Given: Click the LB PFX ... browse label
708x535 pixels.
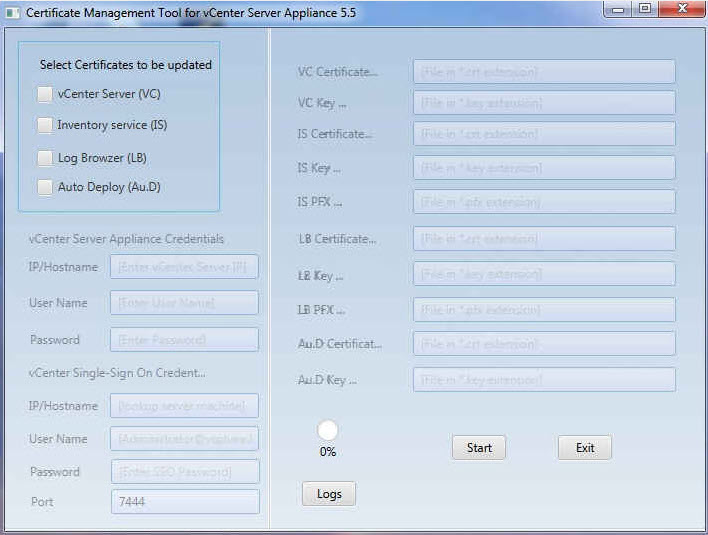Looking at the screenshot, I should [321, 310].
